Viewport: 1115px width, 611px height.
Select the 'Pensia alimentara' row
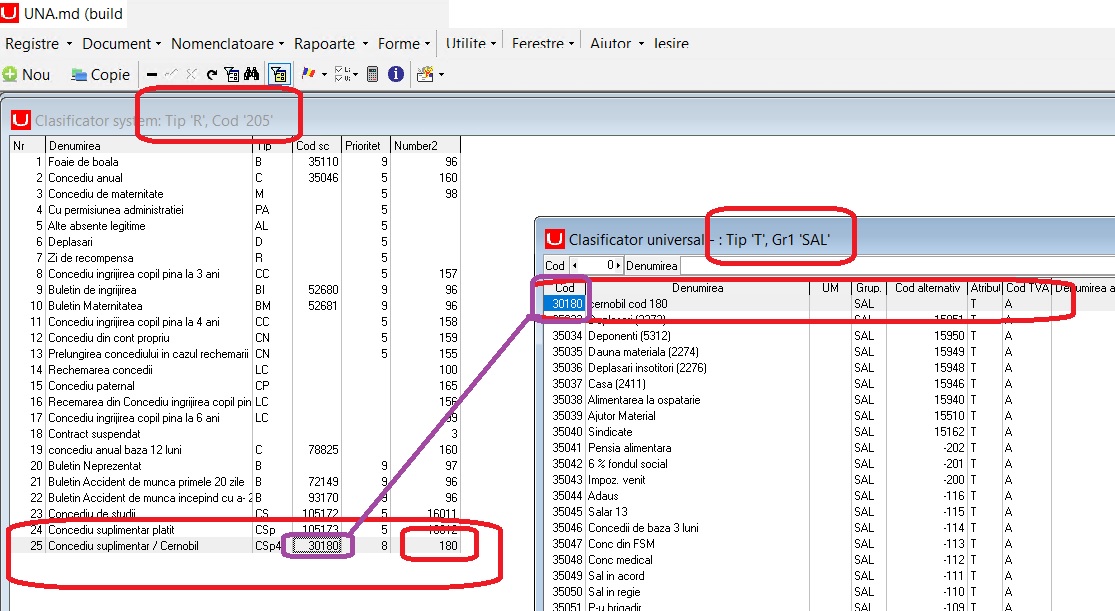click(x=829, y=448)
